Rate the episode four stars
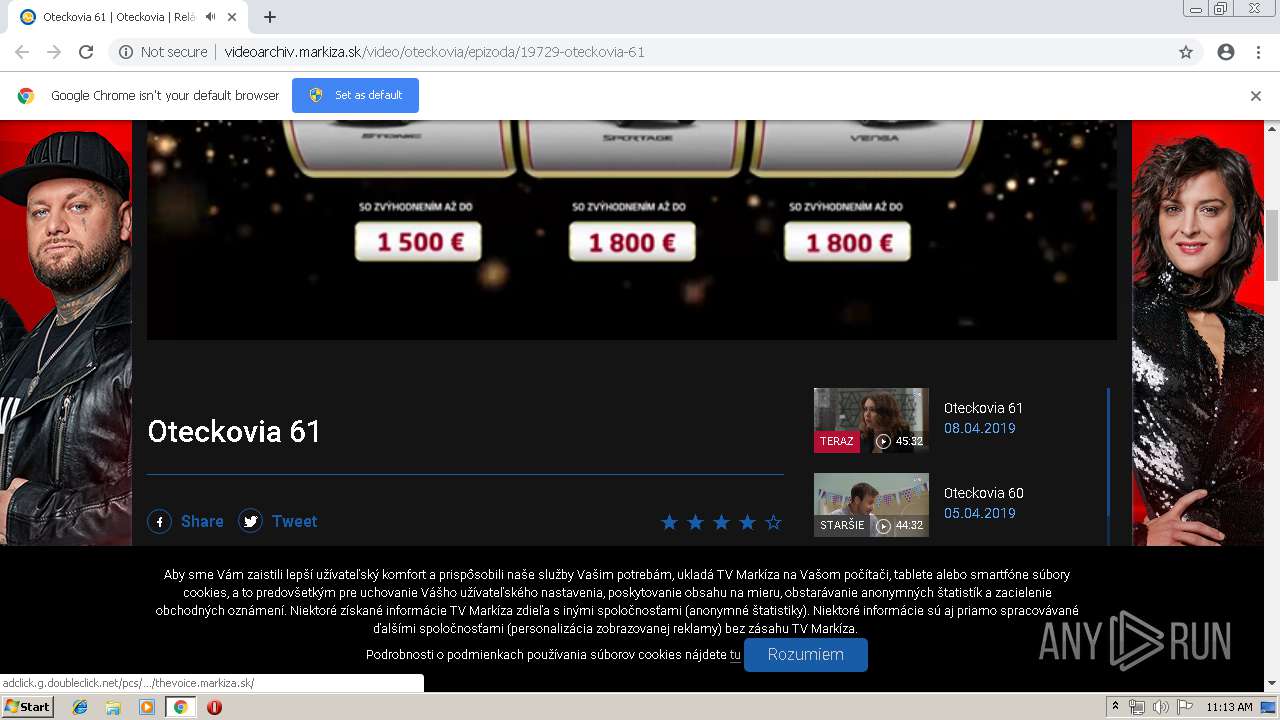This screenshot has width=1280, height=720. coord(748,522)
